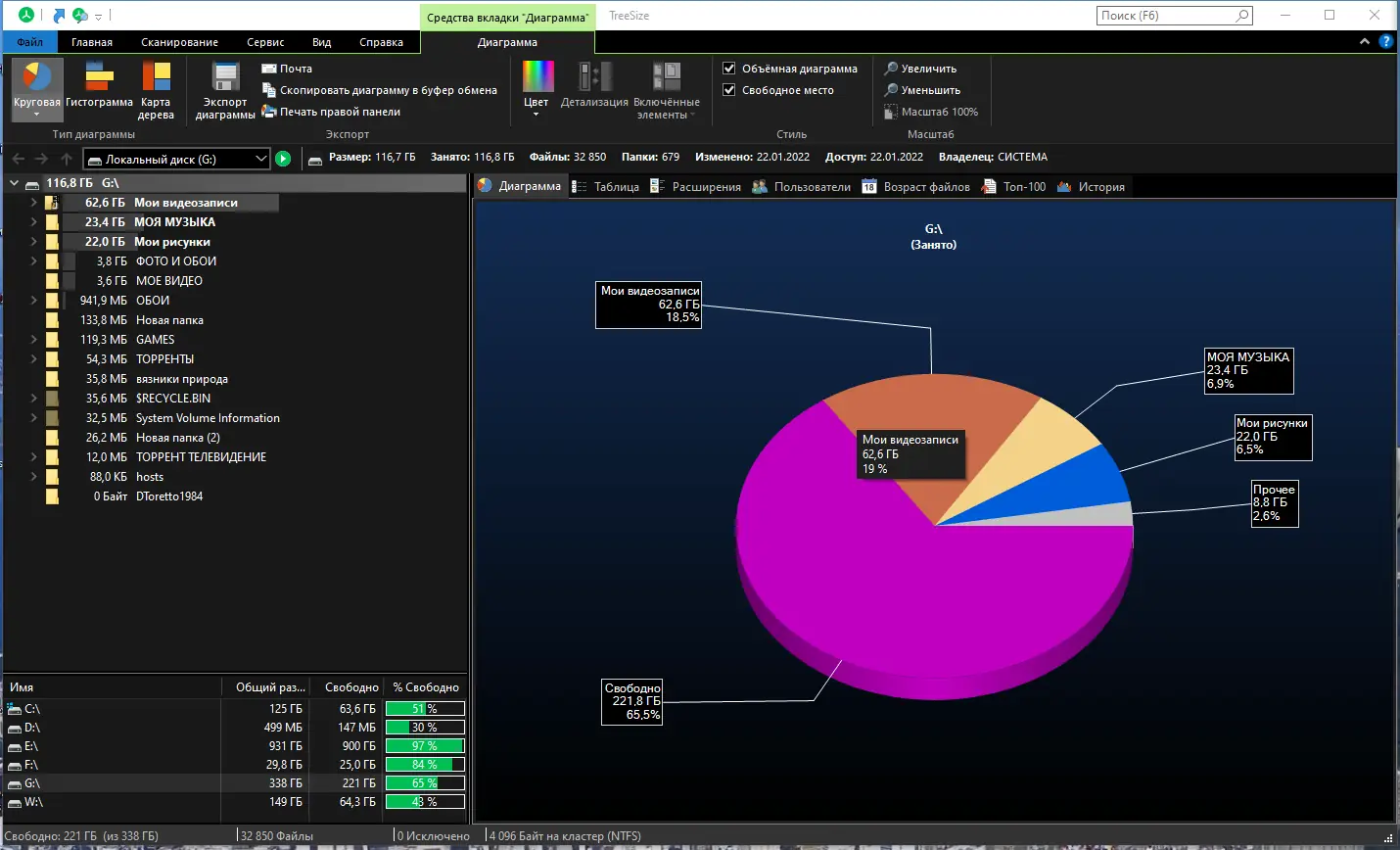Expand the Мои видеозаписи folder
The image size is (1400, 850).
(33, 203)
